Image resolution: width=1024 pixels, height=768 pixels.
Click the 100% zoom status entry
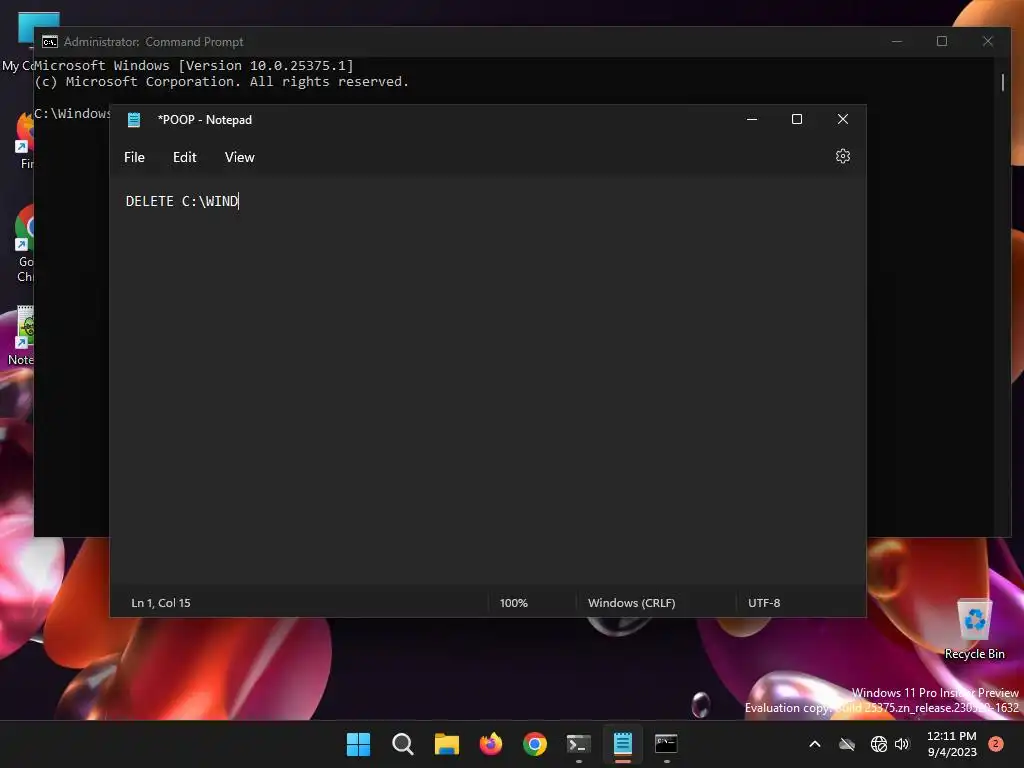pyautogui.click(x=513, y=603)
